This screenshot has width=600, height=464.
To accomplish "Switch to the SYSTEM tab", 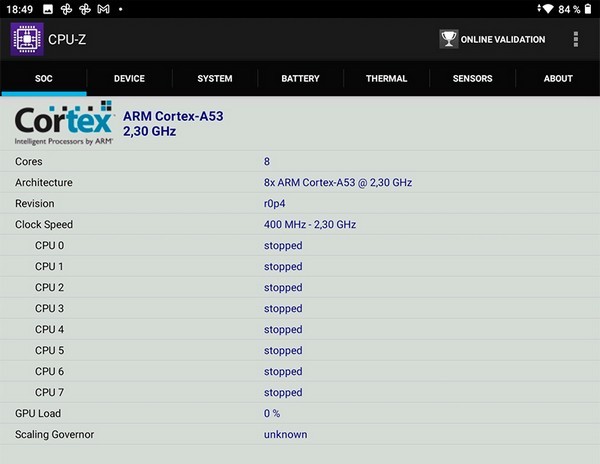I will (214, 79).
